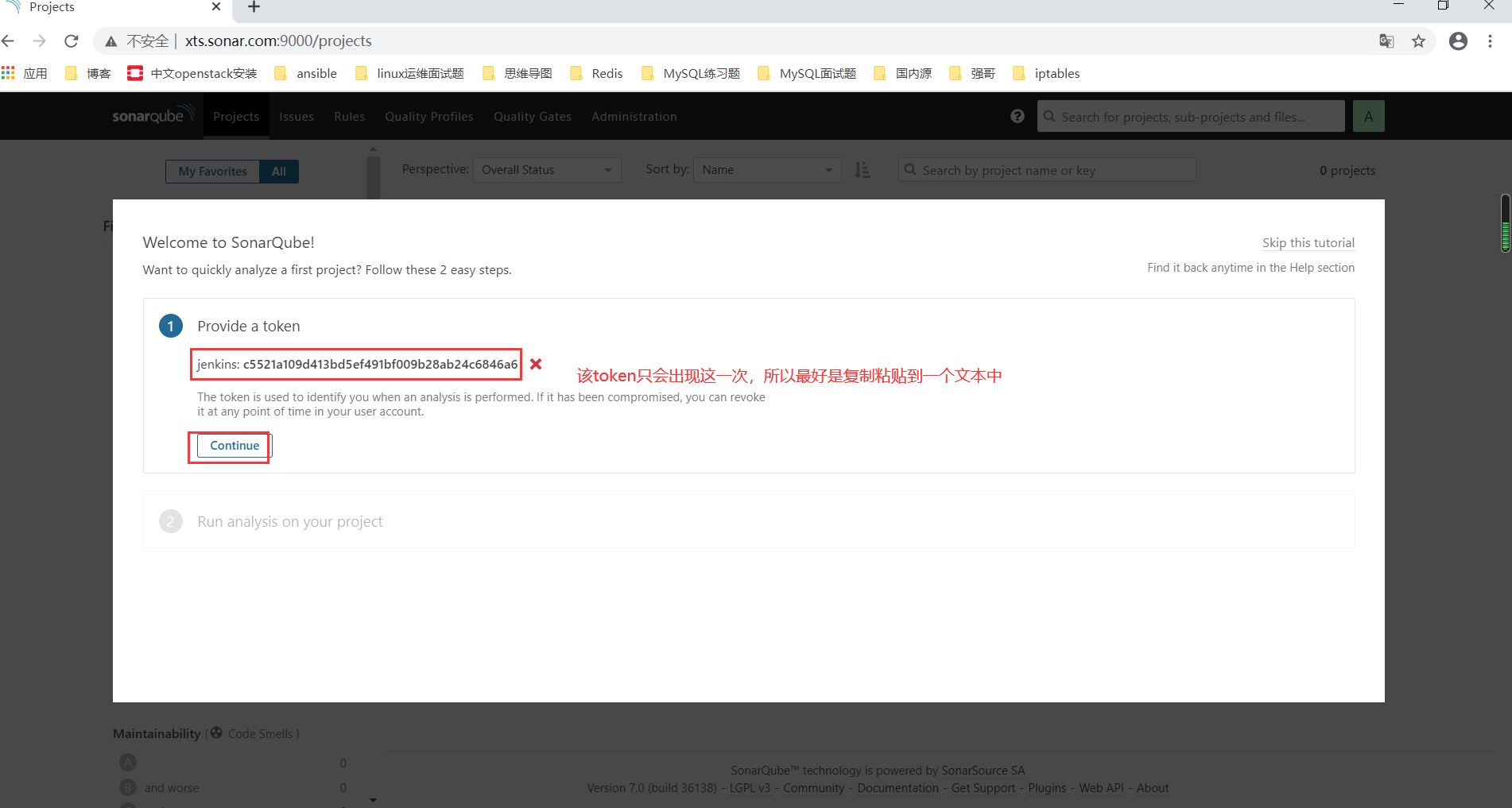1512x808 pixels.
Task: Close the Projects browser tab
Action: pos(215,6)
